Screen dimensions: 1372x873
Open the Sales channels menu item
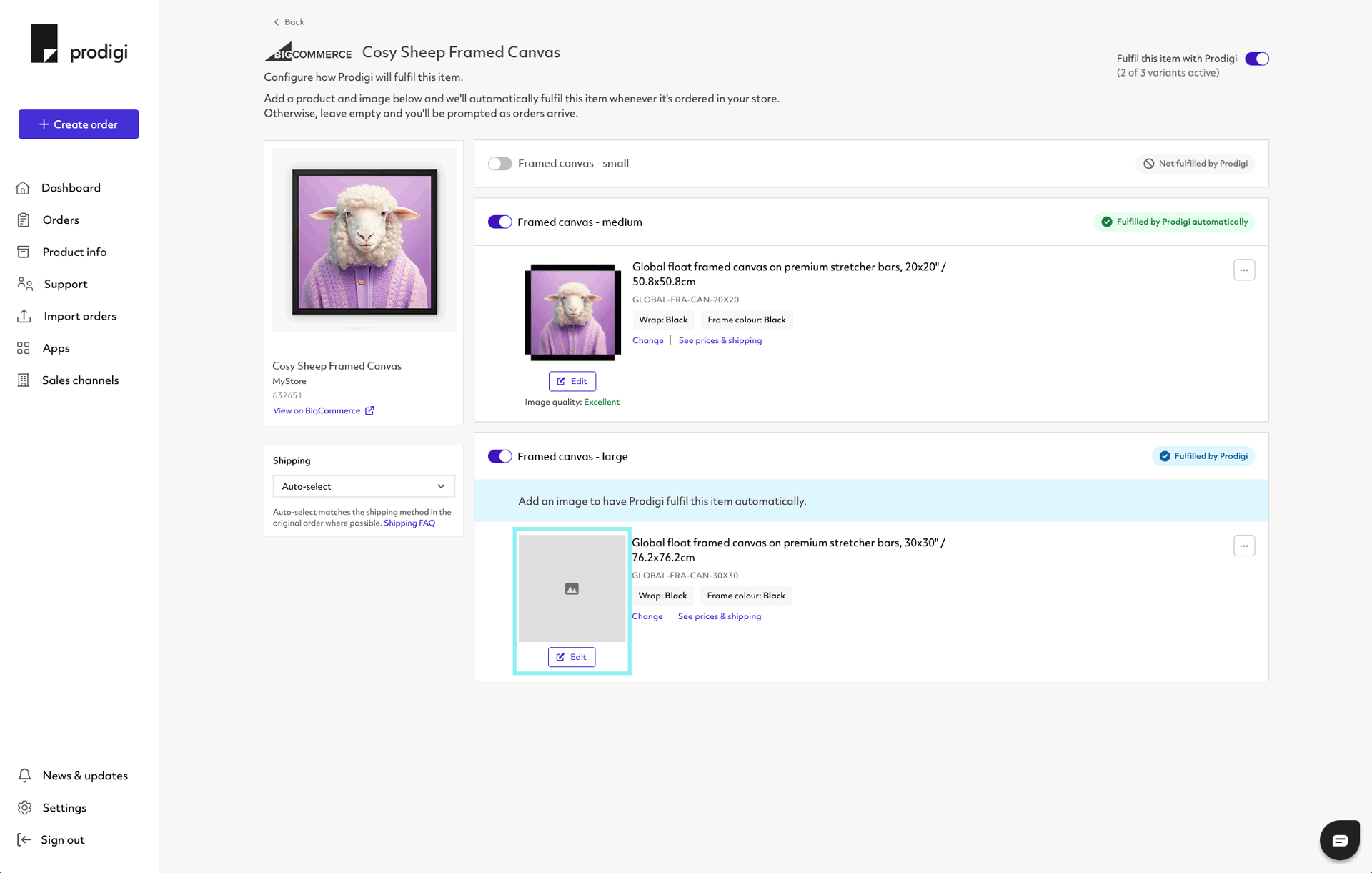click(x=80, y=380)
